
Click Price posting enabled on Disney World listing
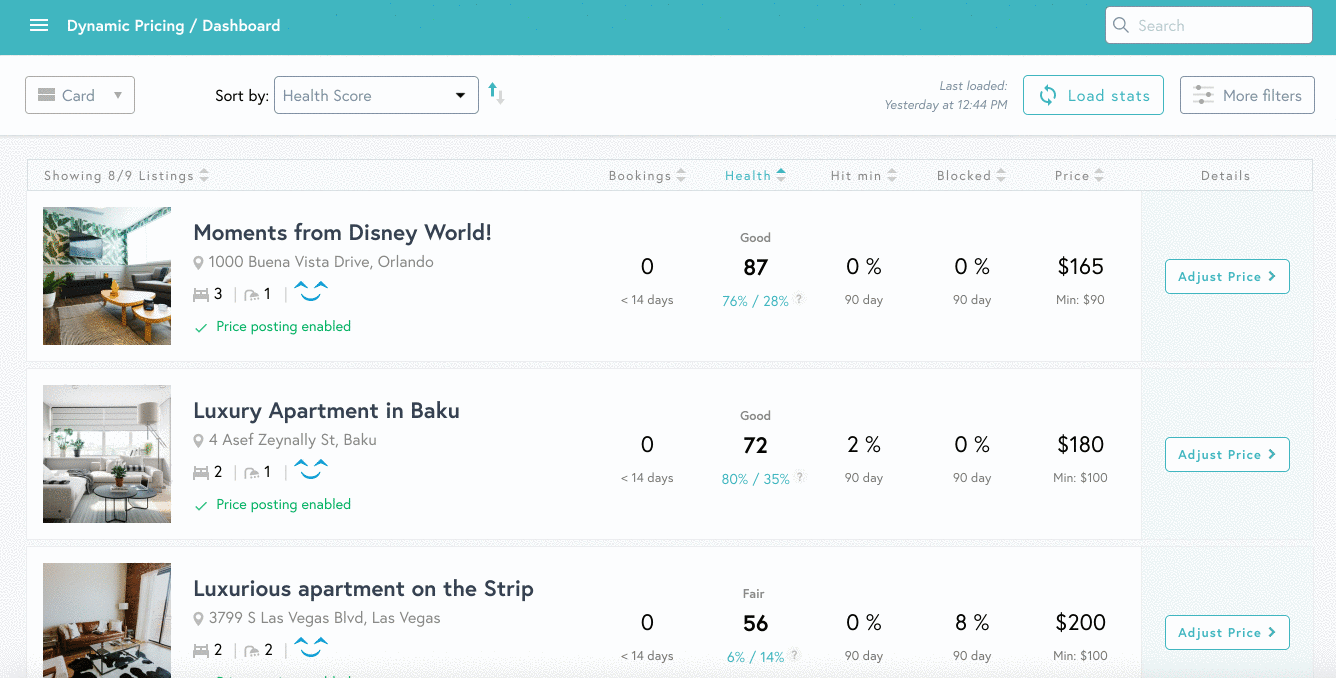click(x=283, y=326)
